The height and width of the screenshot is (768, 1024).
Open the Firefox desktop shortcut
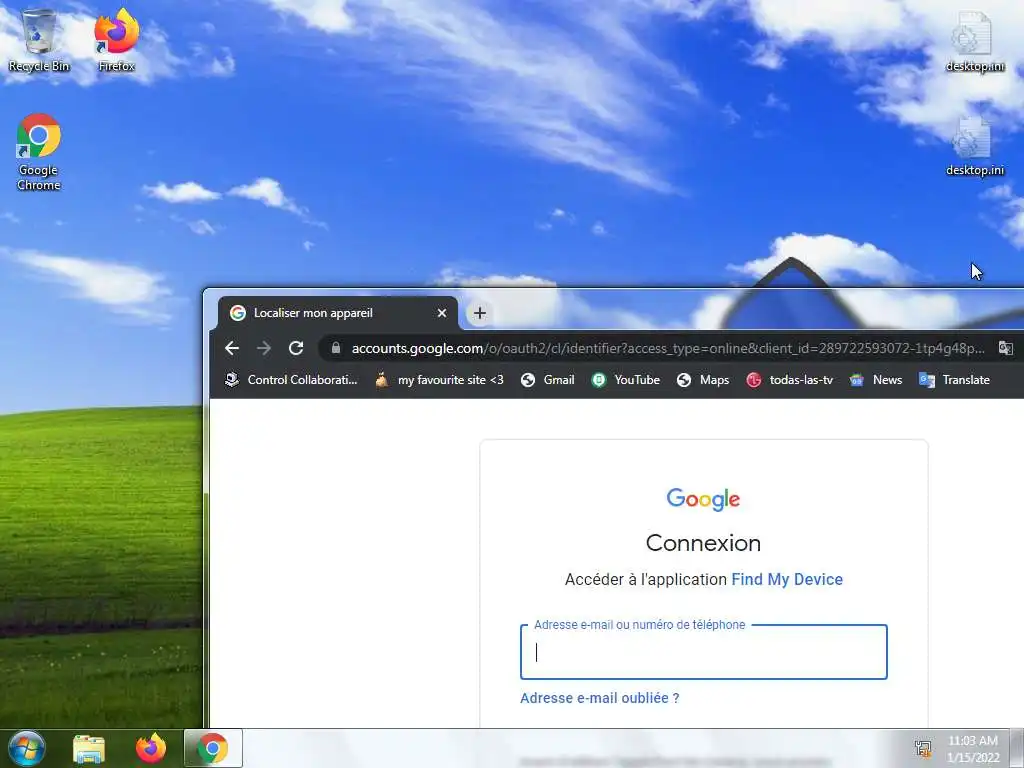click(116, 40)
